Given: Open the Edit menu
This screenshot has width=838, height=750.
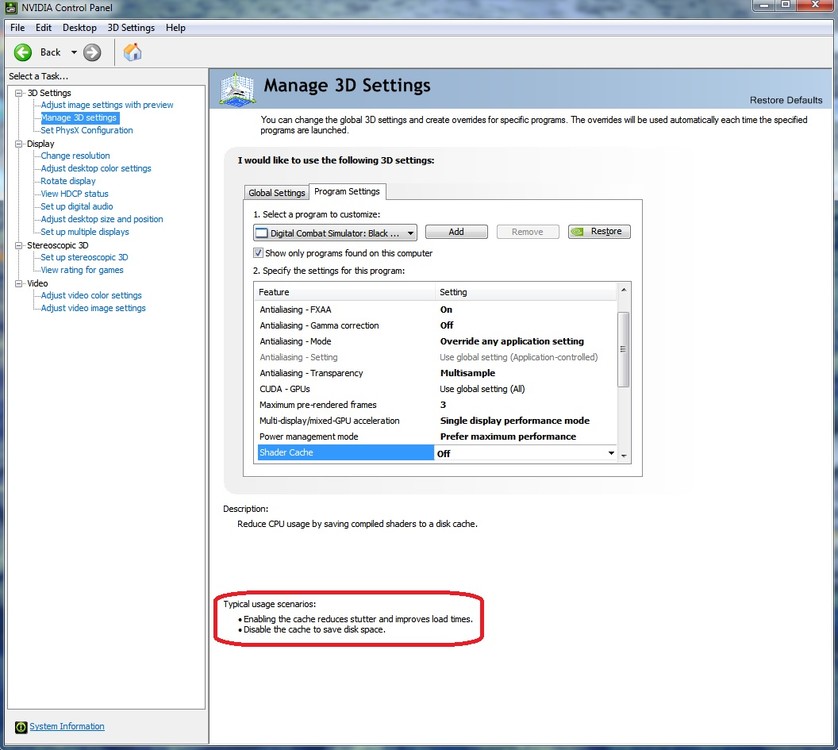Looking at the screenshot, I should click(x=43, y=28).
